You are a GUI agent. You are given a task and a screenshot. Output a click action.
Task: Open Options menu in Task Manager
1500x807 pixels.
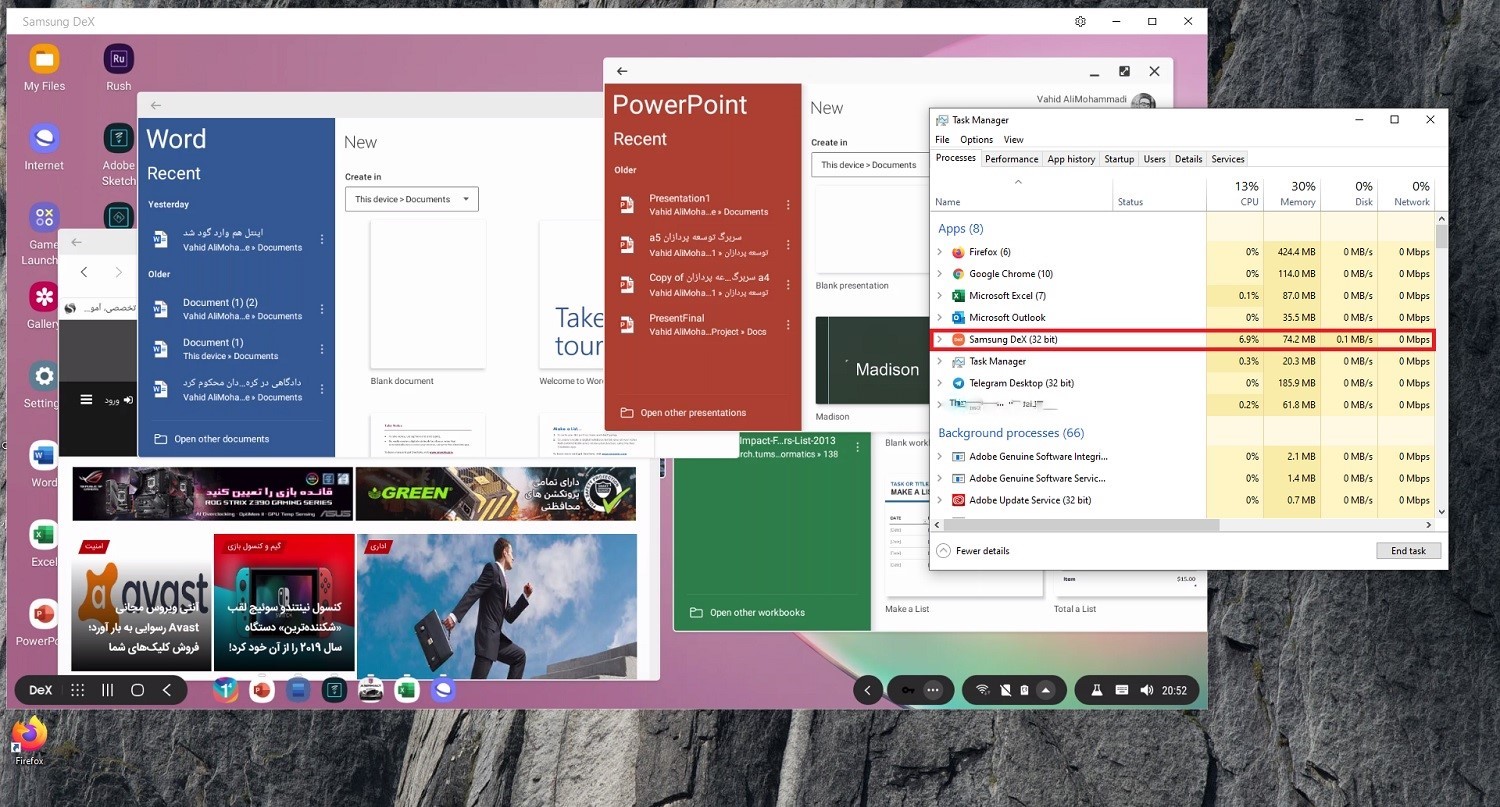977,140
